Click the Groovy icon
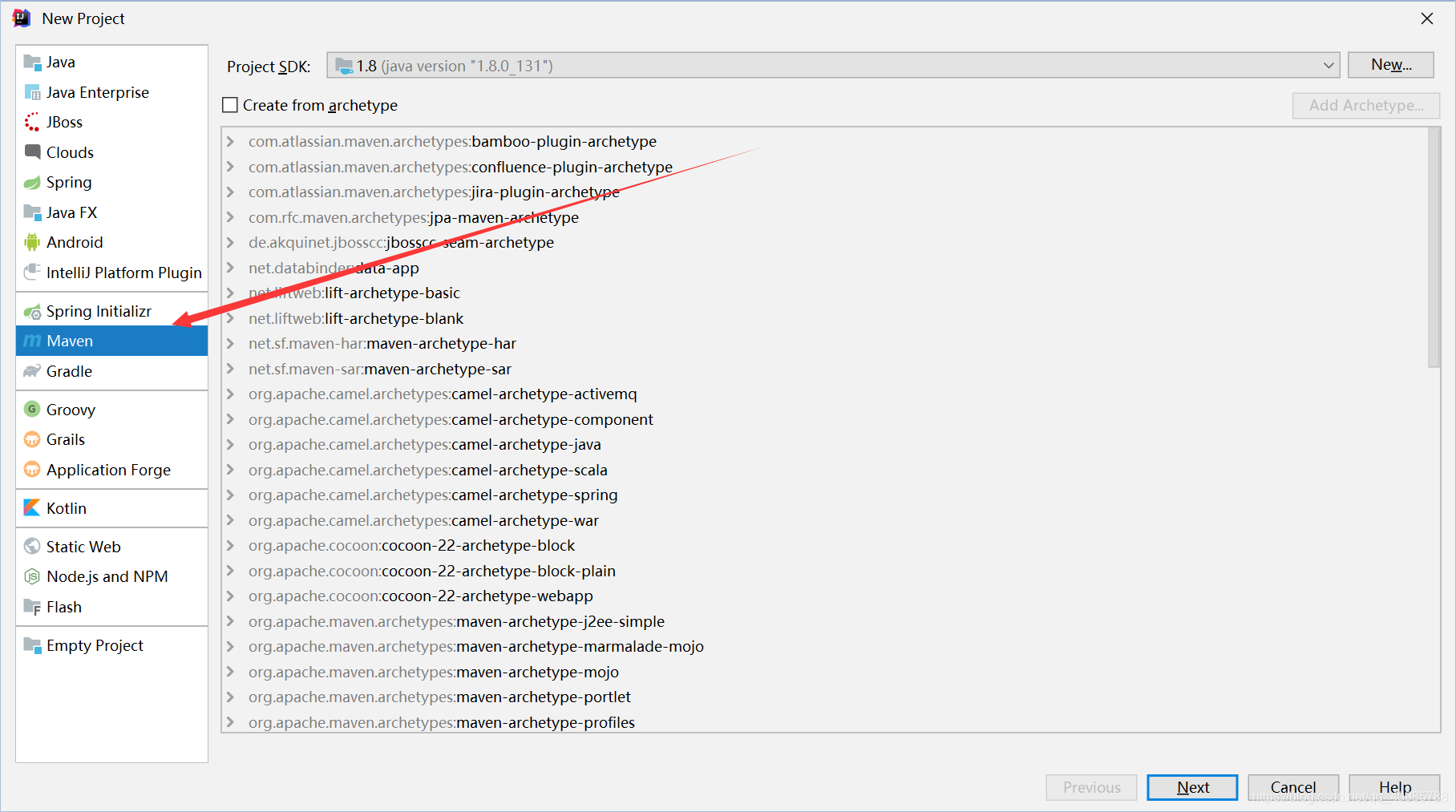1456x812 pixels. (32, 410)
